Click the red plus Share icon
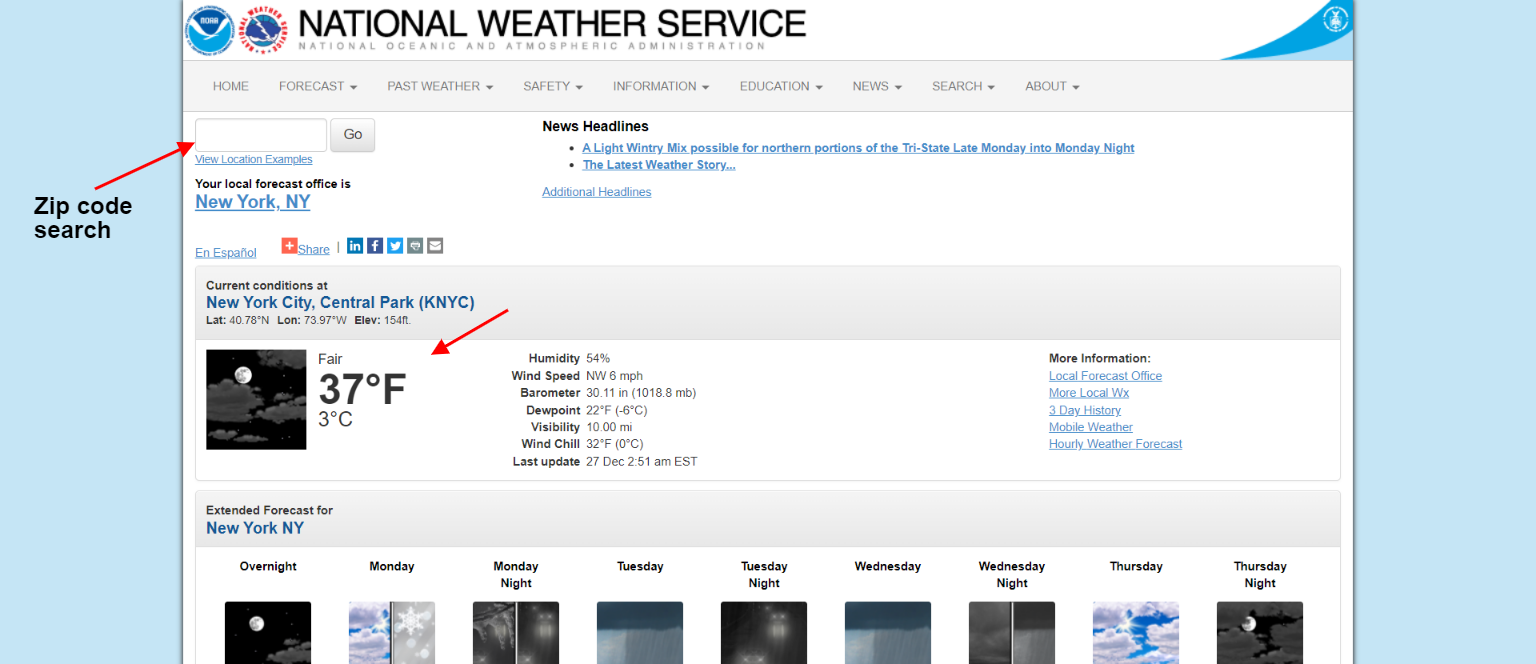This screenshot has height=664, width=1536. click(x=289, y=246)
